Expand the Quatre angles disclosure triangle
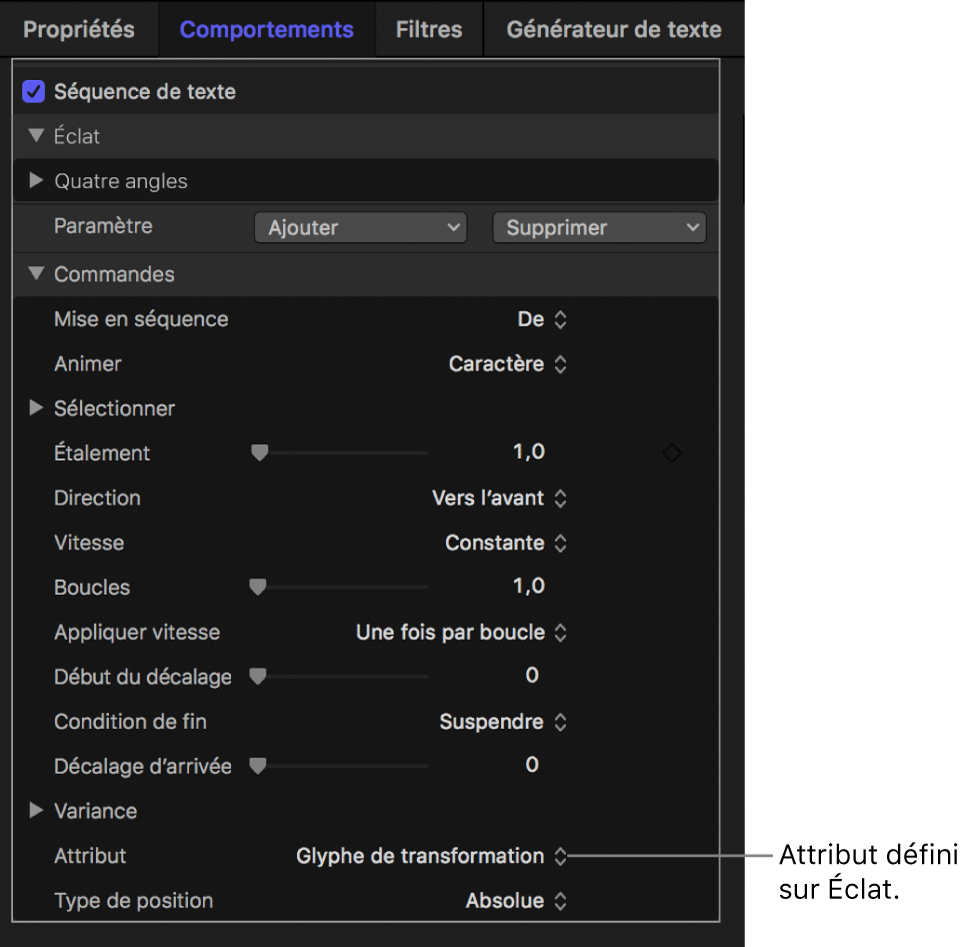 click(x=37, y=181)
